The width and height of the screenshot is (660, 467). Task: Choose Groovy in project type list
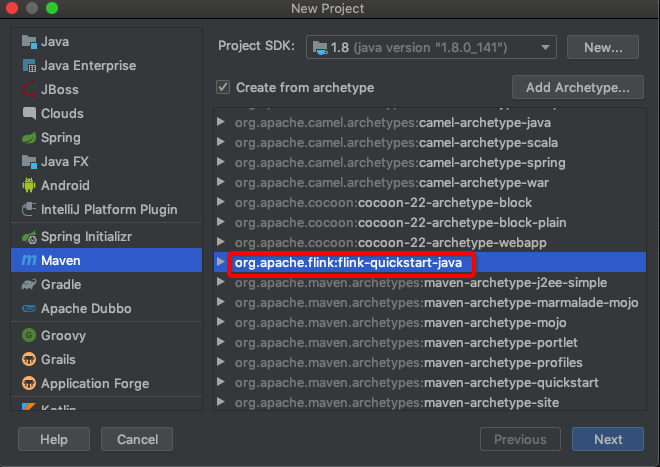106,335
